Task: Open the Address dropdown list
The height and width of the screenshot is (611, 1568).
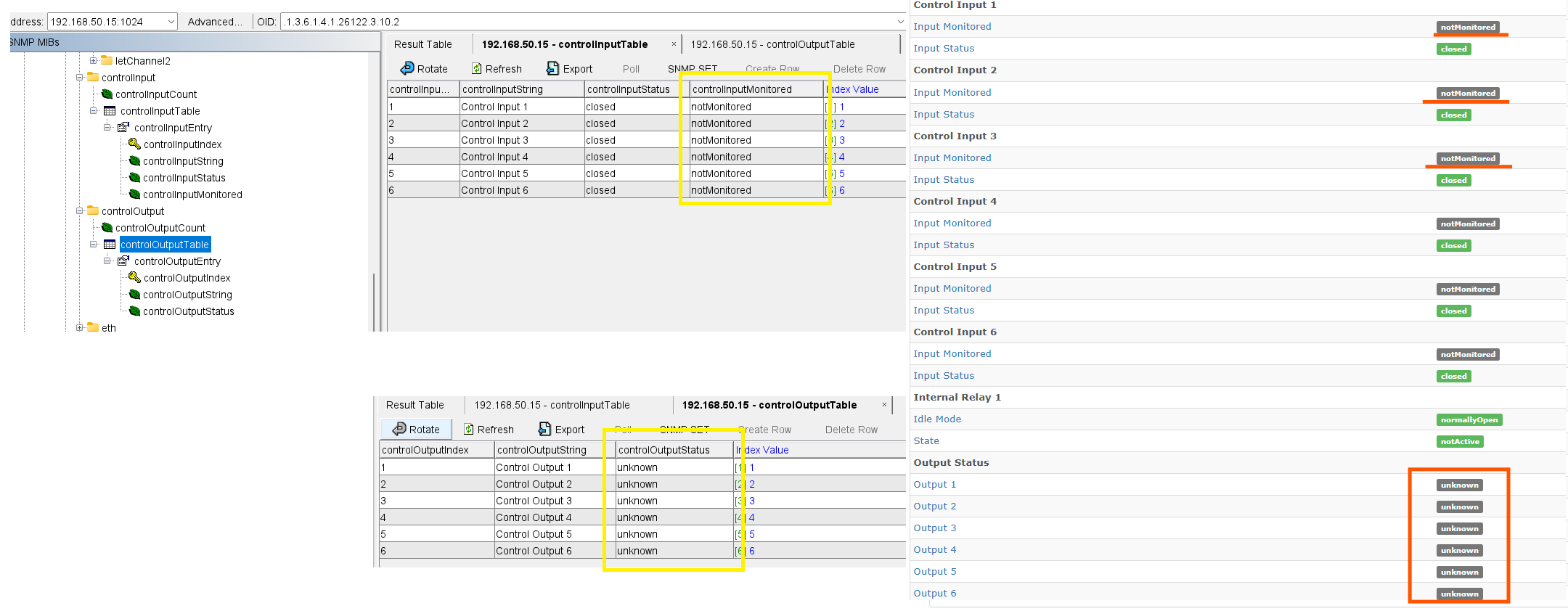Action: click(x=171, y=22)
